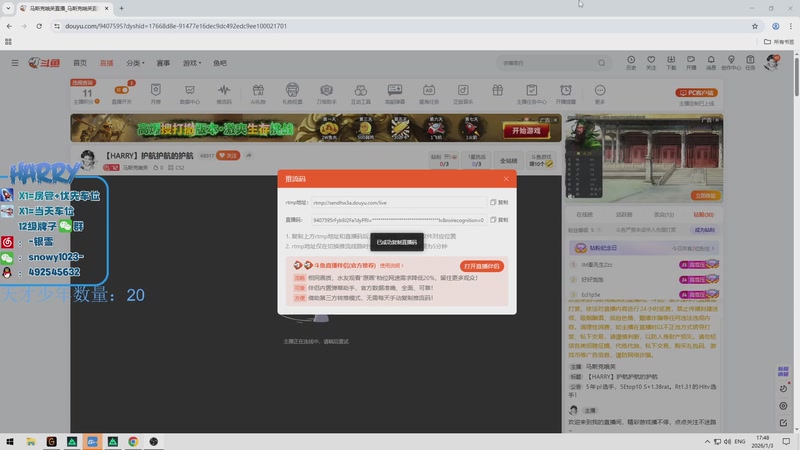
Task: Close the 推流码 dialog with its X
Action: pyautogui.click(x=506, y=179)
